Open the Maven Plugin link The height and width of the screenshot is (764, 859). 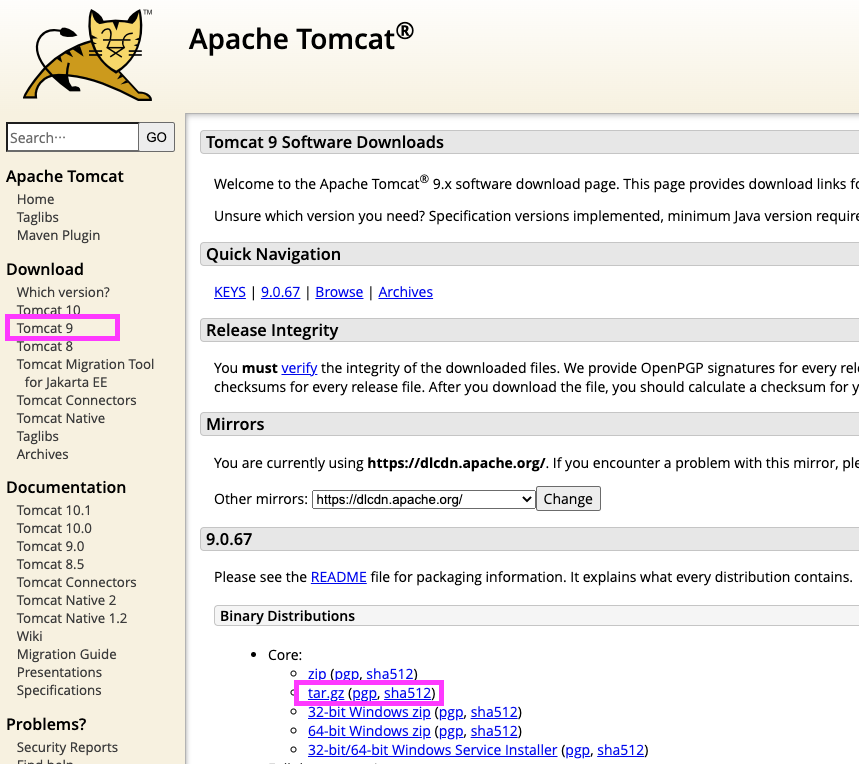(58, 235)
